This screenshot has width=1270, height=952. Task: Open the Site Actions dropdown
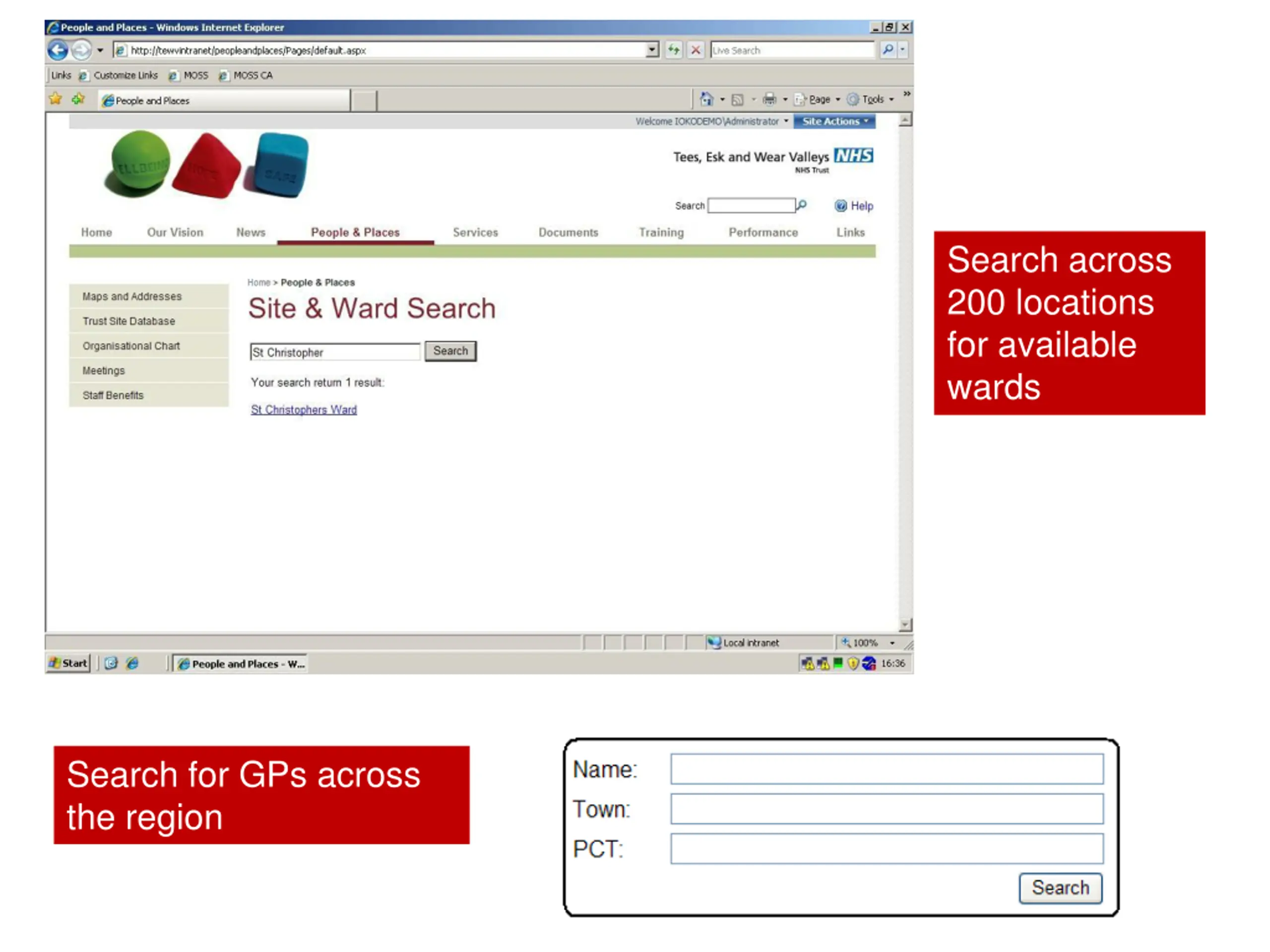point(834,121)
